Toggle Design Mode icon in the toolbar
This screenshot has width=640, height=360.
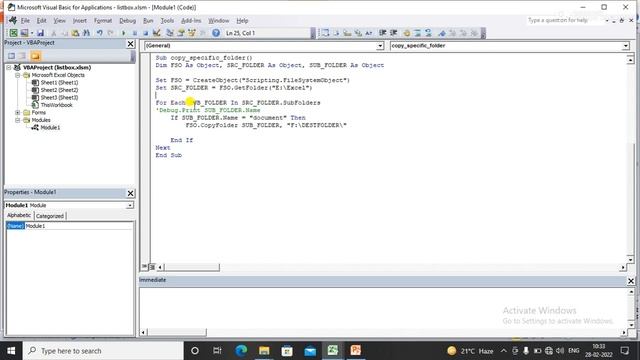point(157,33)
